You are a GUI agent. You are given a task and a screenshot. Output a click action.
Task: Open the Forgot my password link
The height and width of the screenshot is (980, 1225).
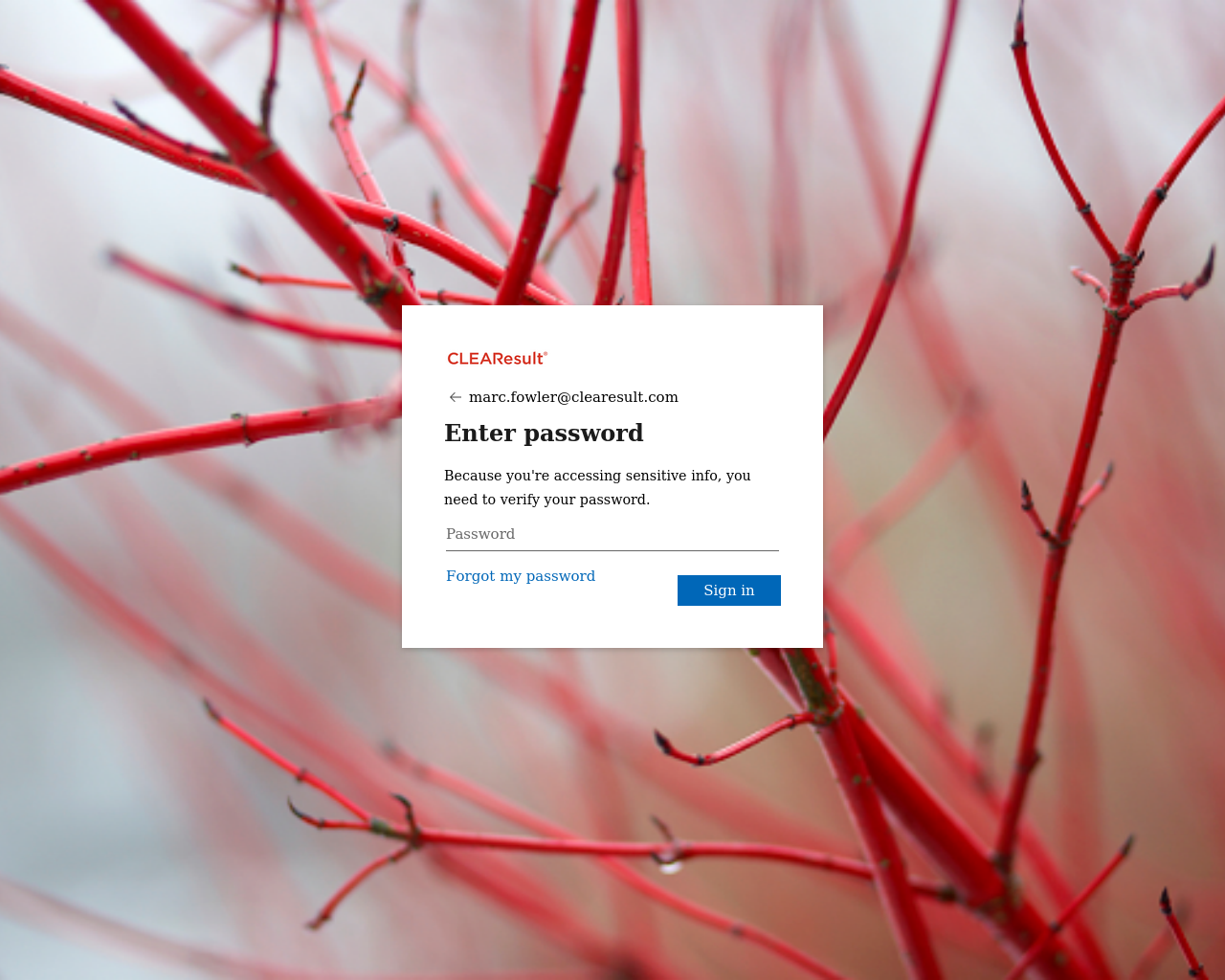[521, 576]
